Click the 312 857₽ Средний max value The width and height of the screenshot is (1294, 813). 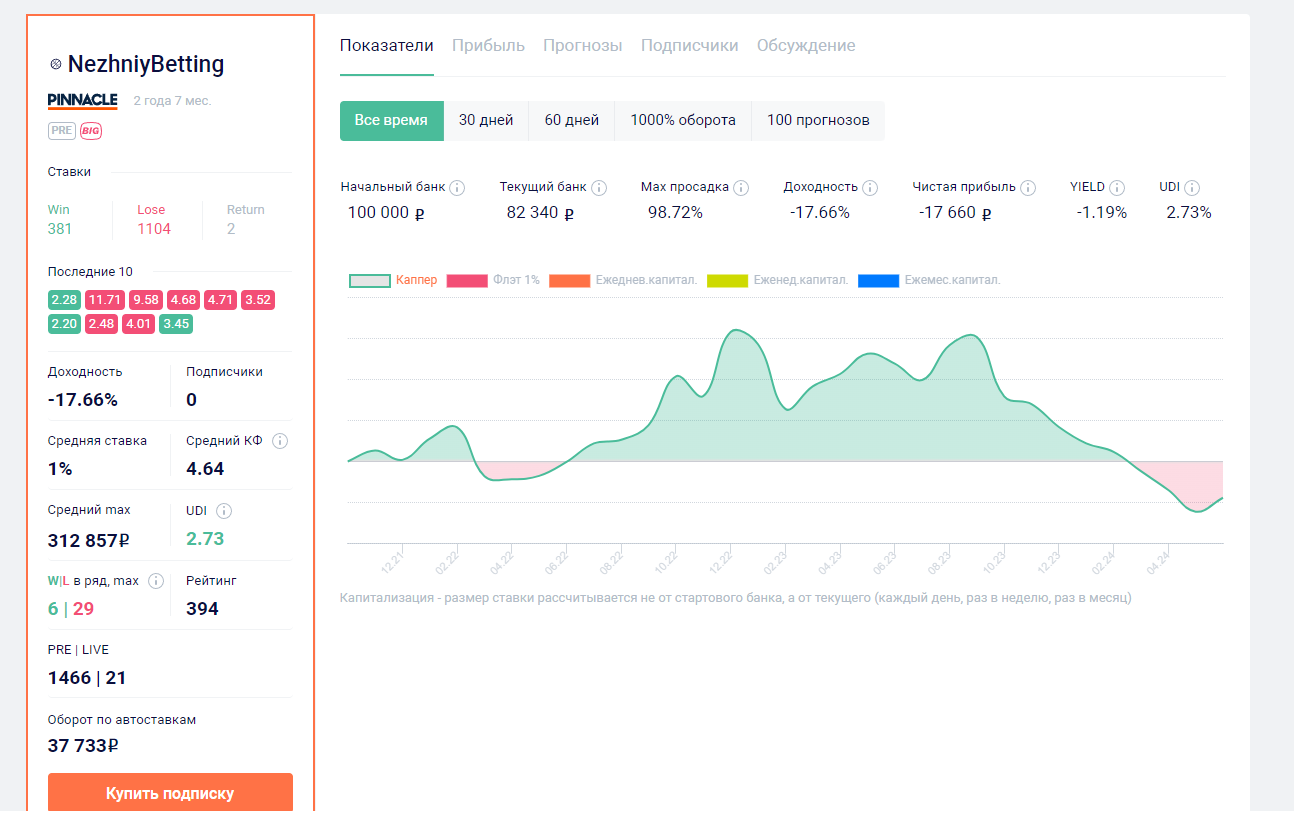coord(89,540)
